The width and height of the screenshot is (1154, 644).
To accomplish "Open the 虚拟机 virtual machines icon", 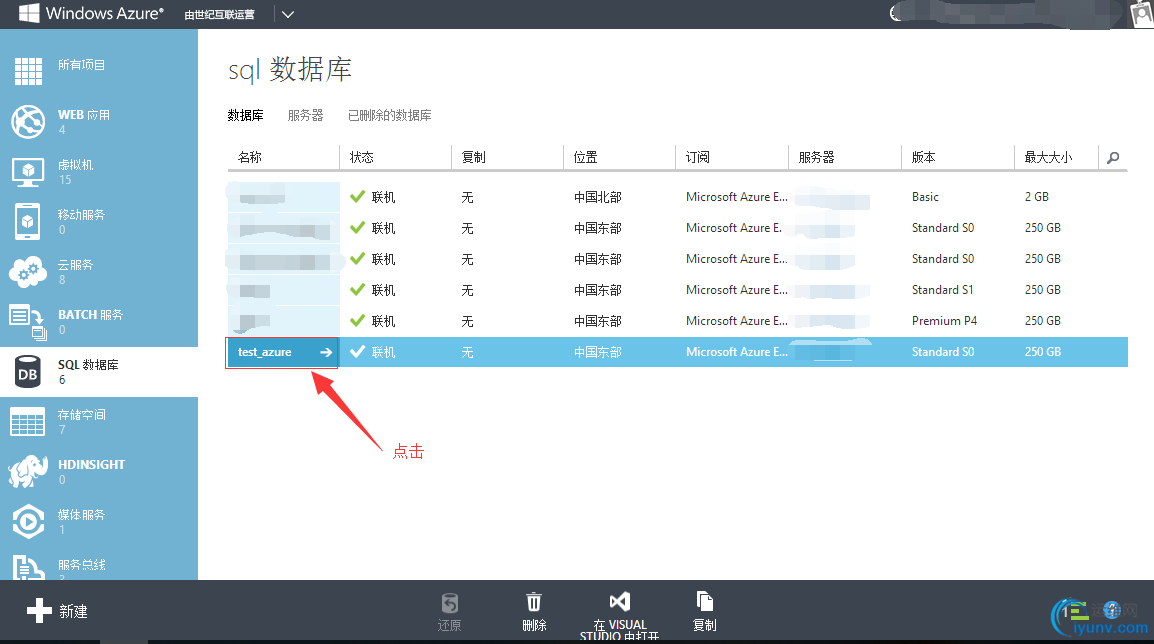I will pos(28,171).
